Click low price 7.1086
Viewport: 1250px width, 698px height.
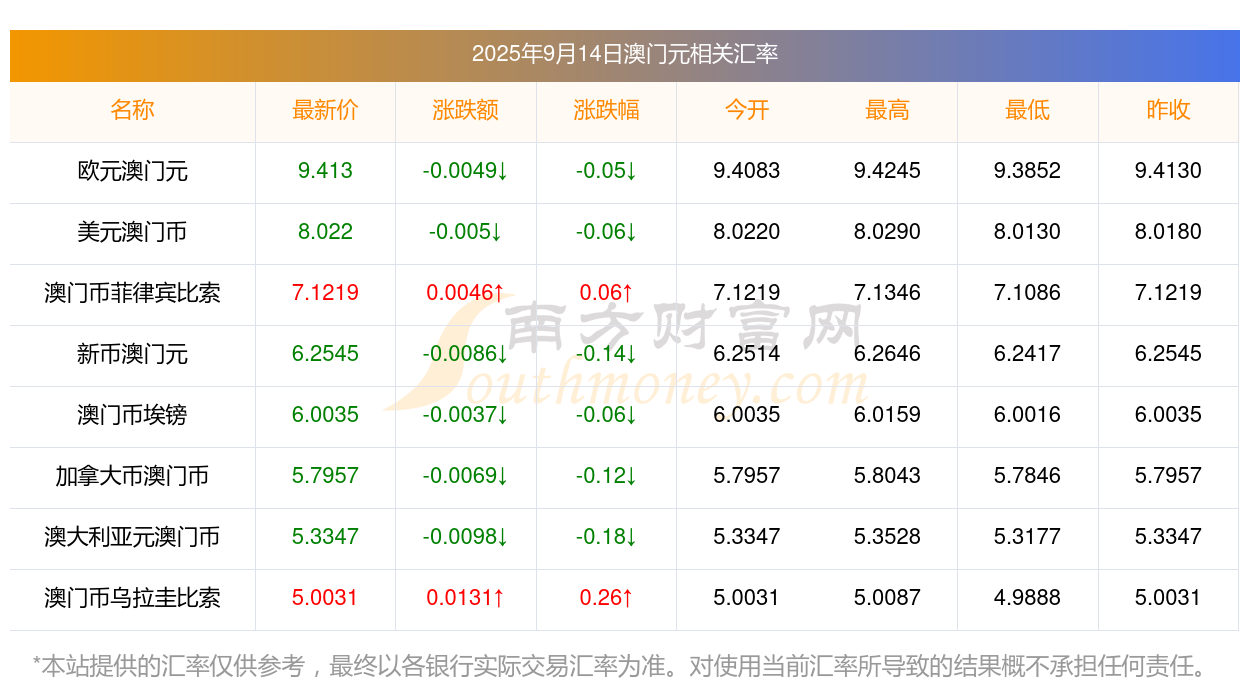(1027, 293)
